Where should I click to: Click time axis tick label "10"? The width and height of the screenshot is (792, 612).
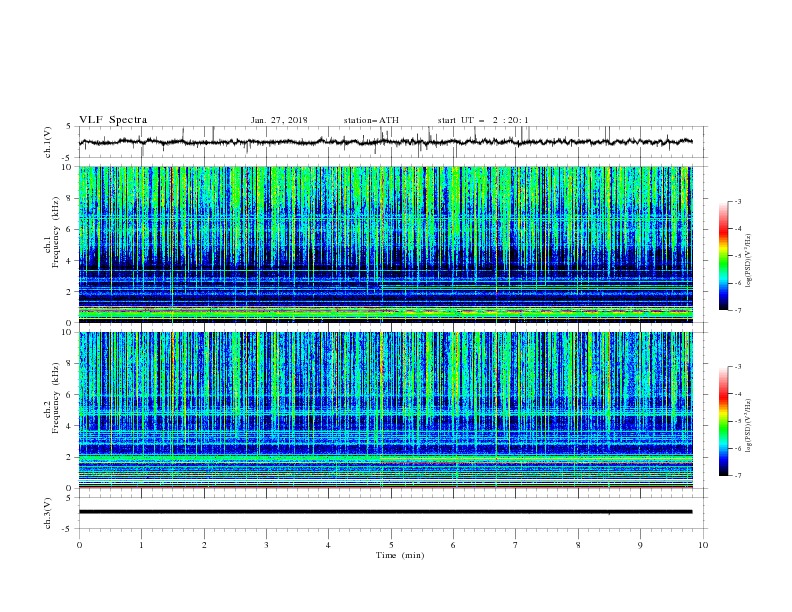703,545
